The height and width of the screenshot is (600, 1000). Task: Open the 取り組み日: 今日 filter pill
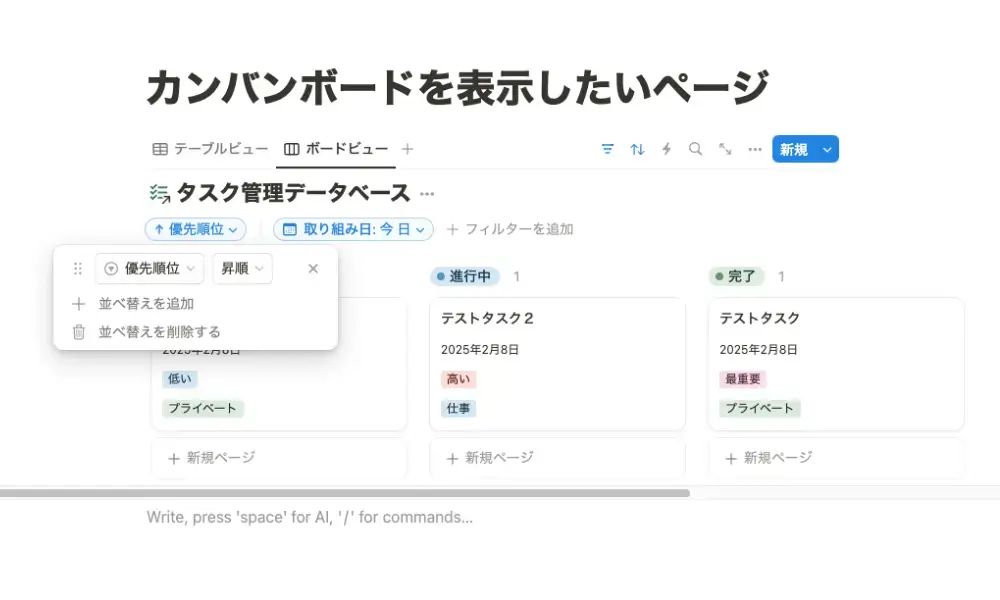point(353,229)
